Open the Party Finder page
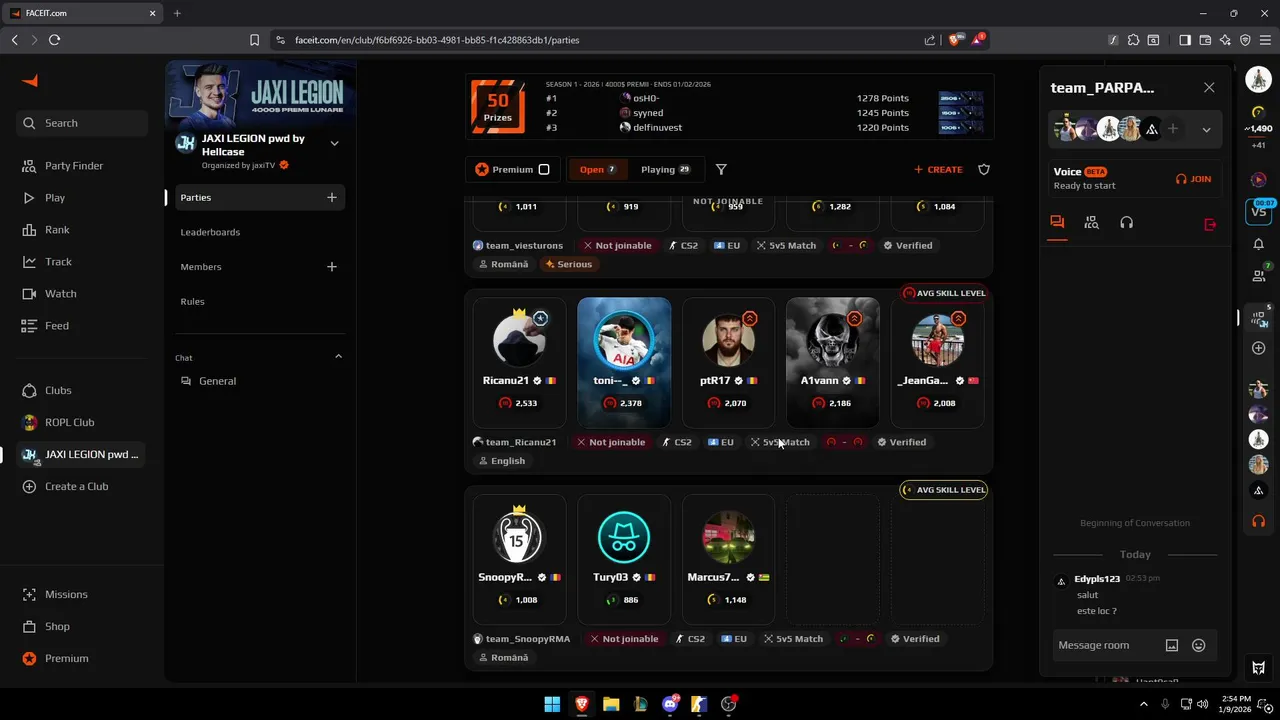This screenshot has height=720, width=1280. [64, 166]
